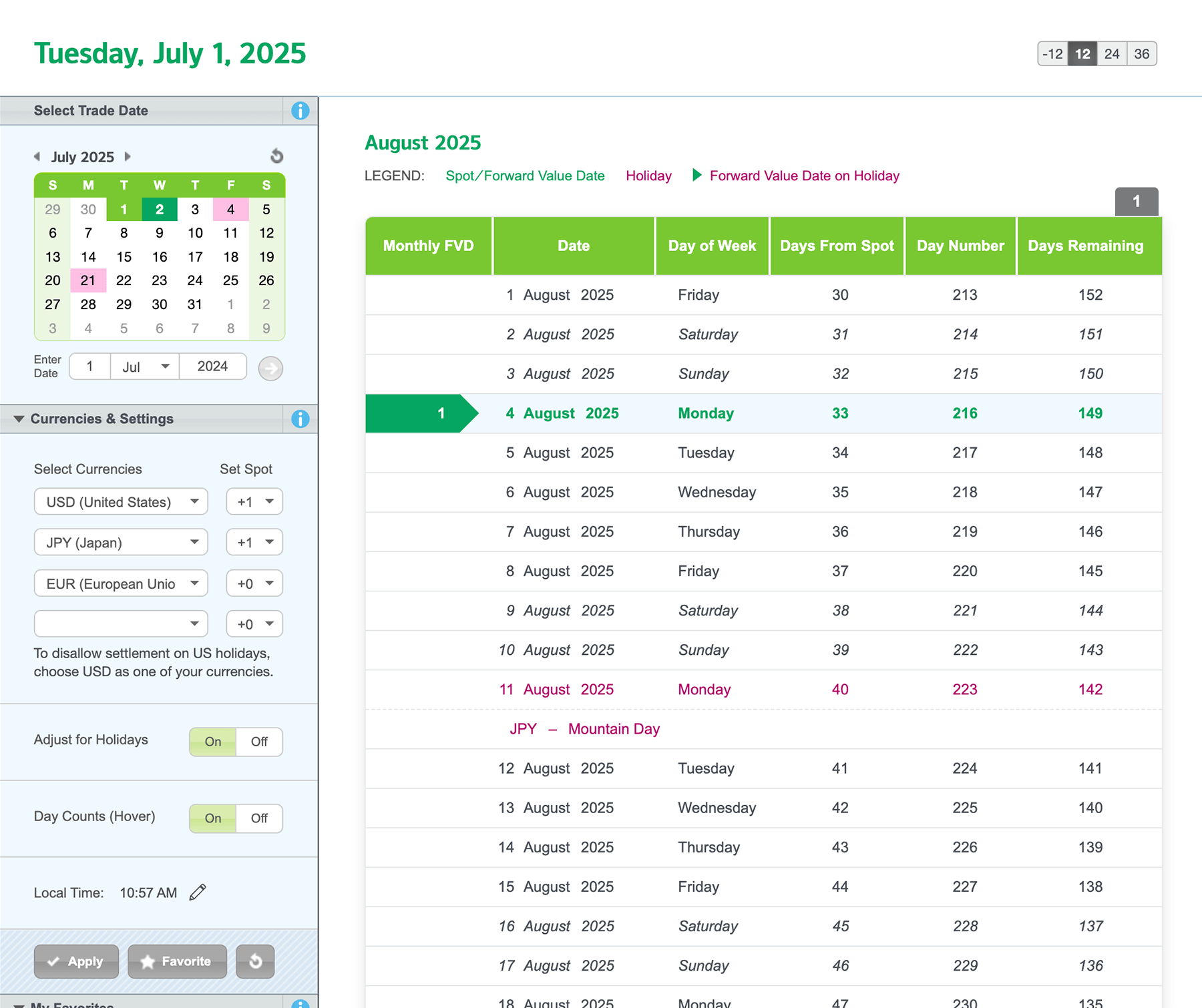Image resolution: width=1202 pixels, height=1008 pixels.
Task: Select July 21 highlighted in pink
Action: (88, 280)
